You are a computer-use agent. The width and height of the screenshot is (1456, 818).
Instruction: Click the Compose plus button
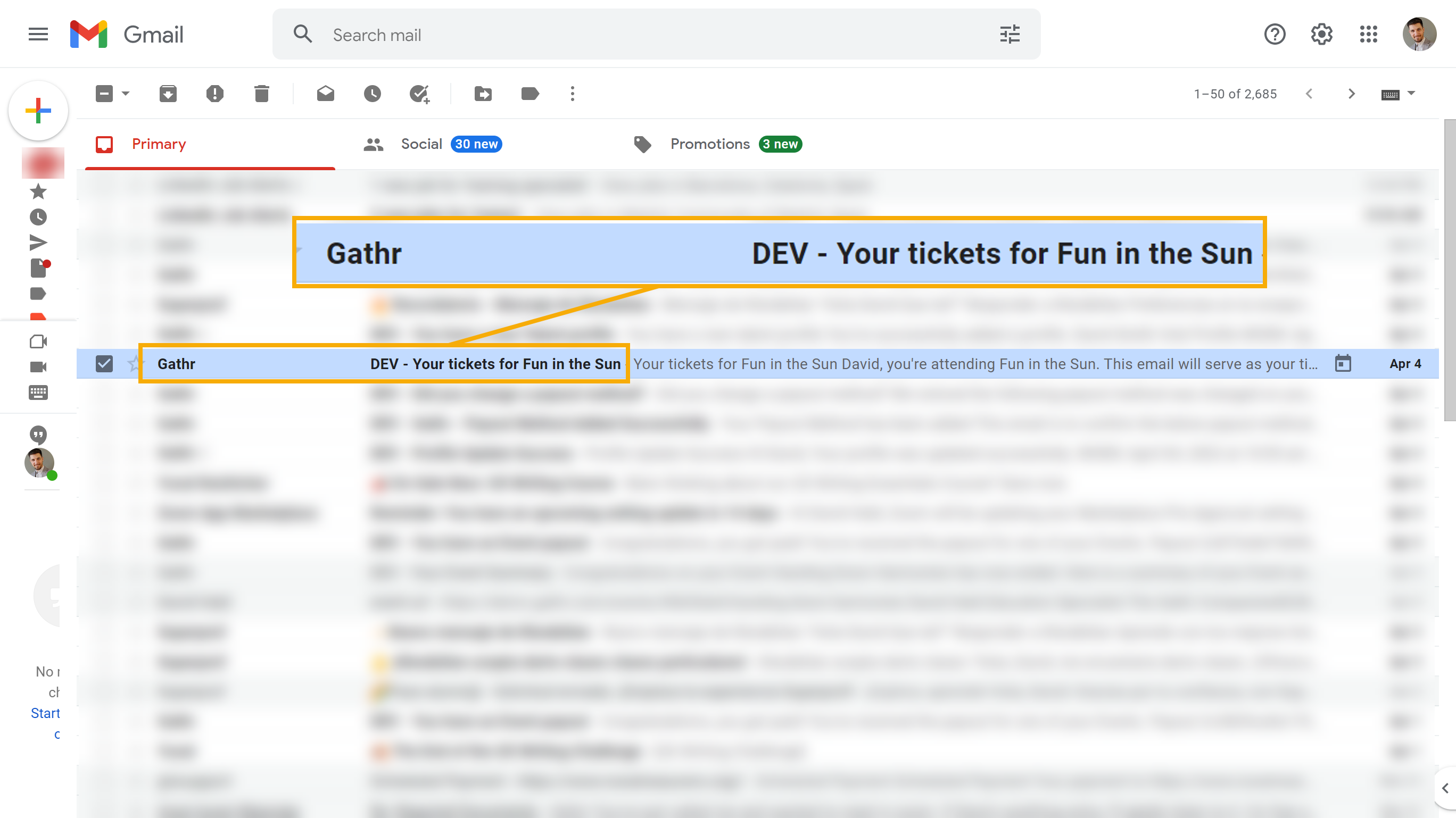38,111
